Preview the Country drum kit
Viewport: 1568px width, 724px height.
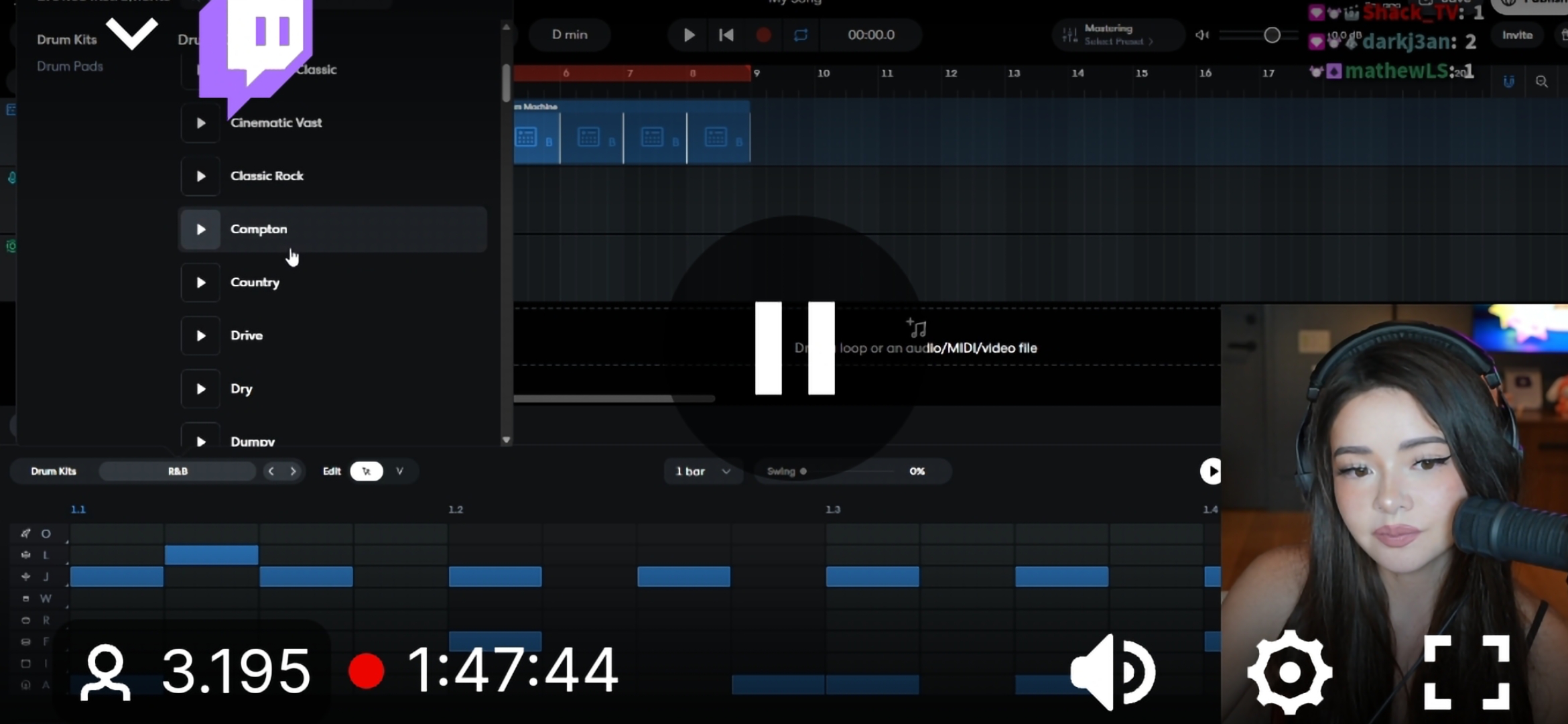(x=200, y=282)
